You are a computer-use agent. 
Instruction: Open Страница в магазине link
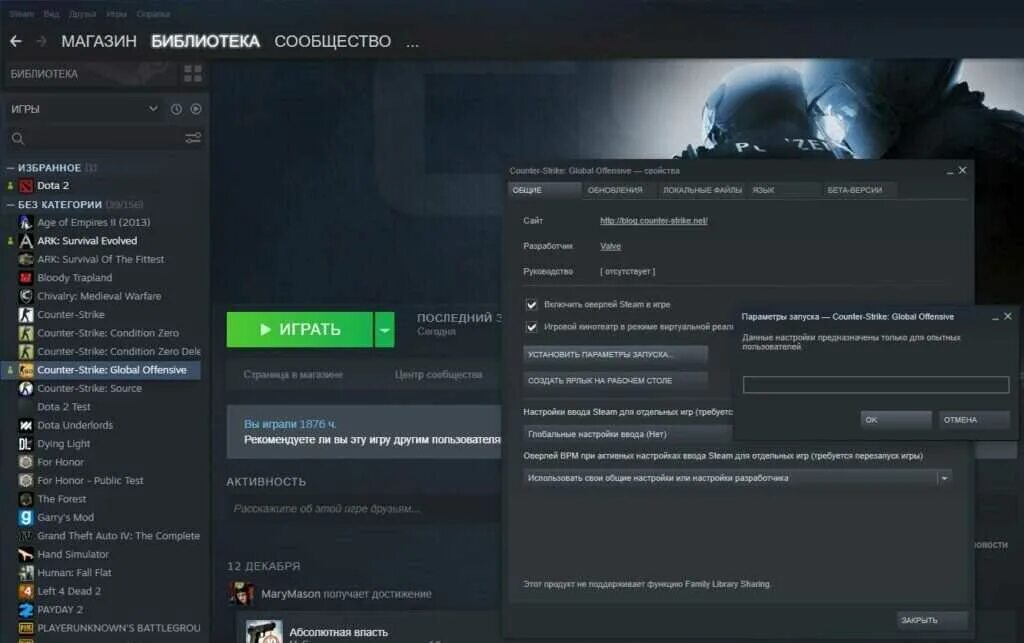point(293,375)
